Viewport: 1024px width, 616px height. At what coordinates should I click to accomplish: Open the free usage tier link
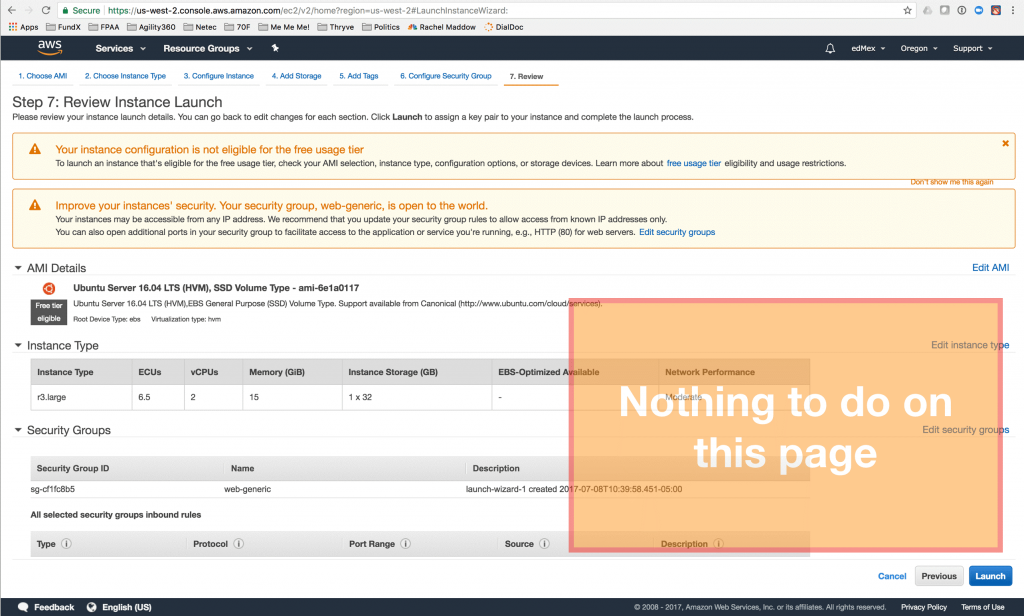tap(694, 163)
